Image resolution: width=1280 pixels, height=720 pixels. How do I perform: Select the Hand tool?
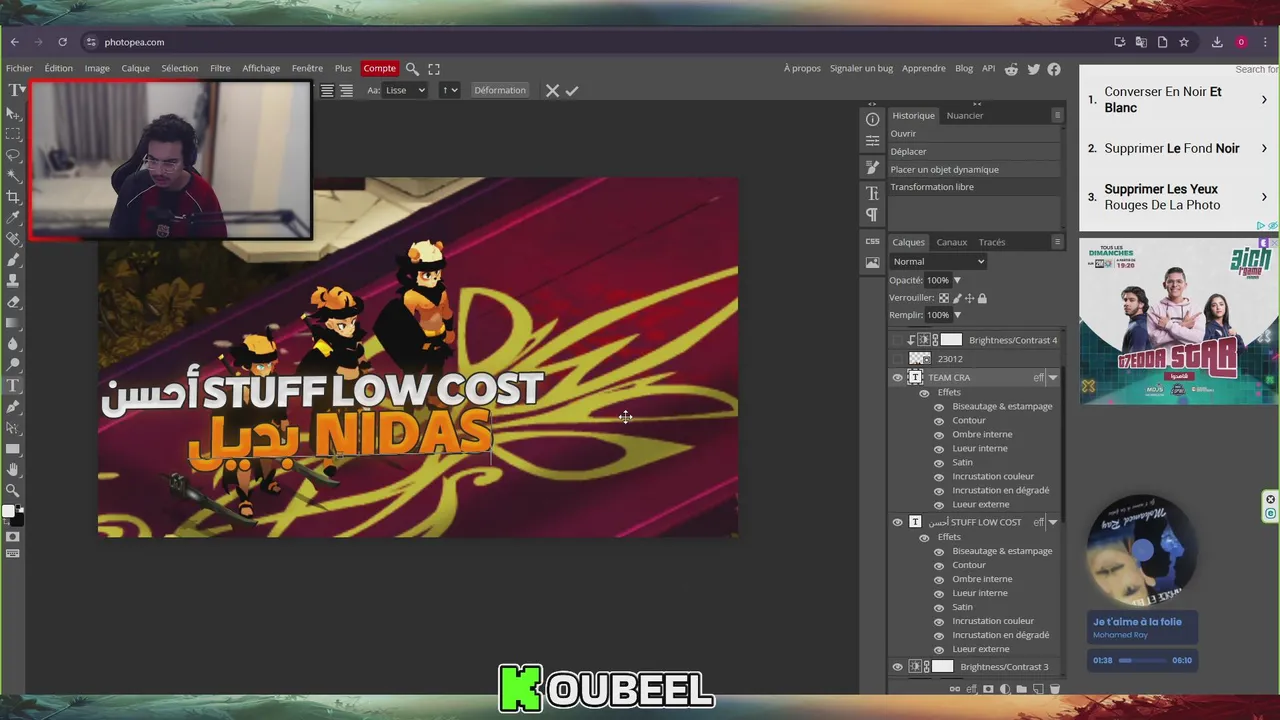click(x=13, y=469)
